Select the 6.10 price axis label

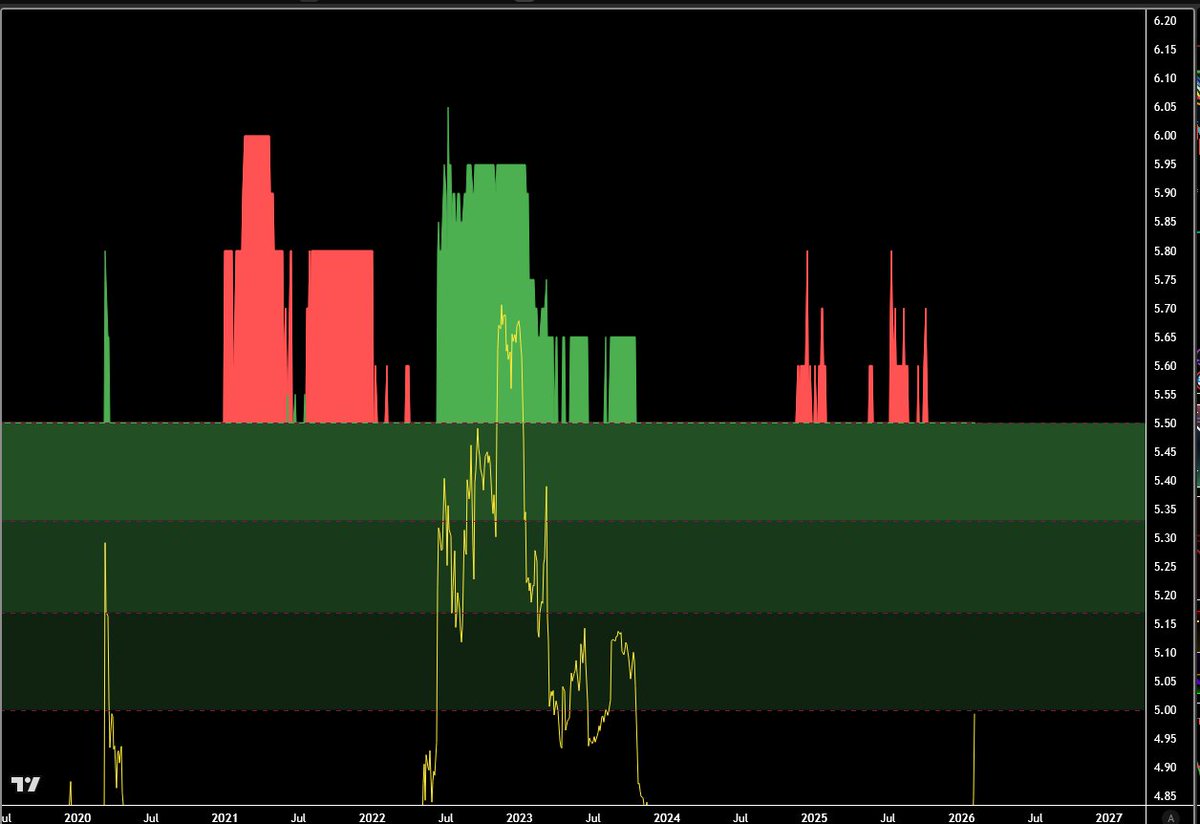[x=1163, y=78]
